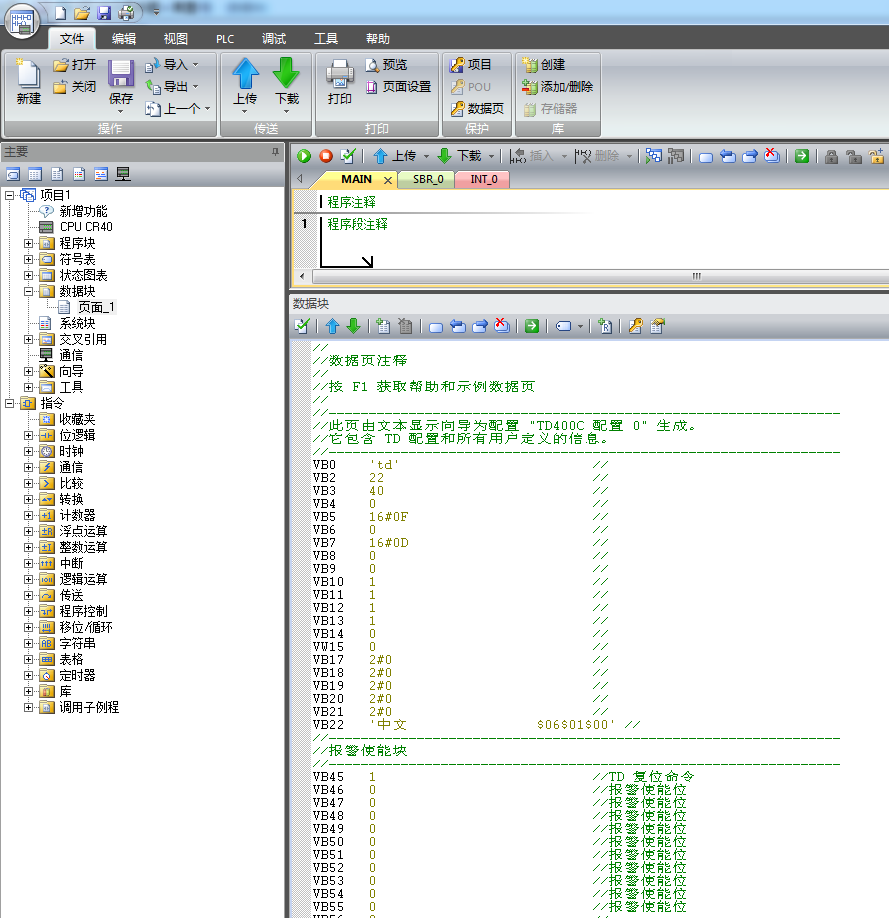Switch to the MAIN program tab

pyautogui.click(x=356, y=179)
